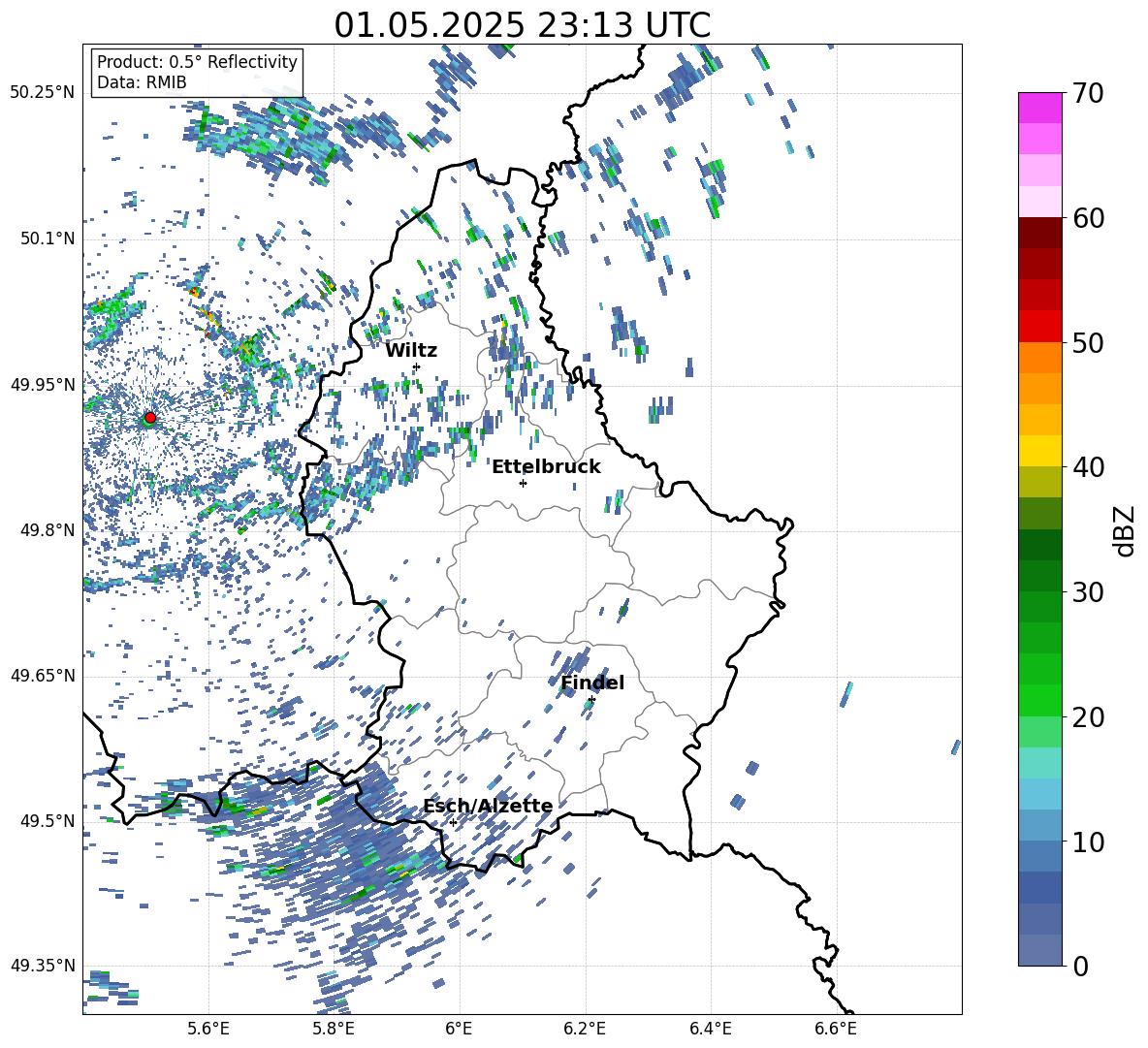Screen dimensions: 1148x1048
Task: Click the light blue colorbar segment near 15
Action: (1039, 794)
